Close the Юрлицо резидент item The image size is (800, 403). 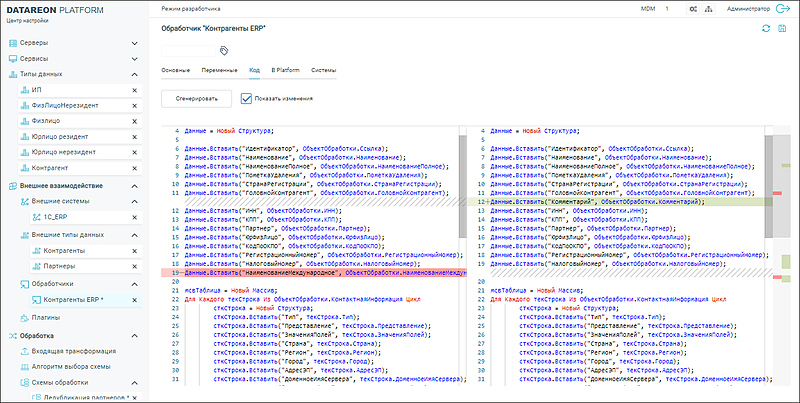pos(134,137)
